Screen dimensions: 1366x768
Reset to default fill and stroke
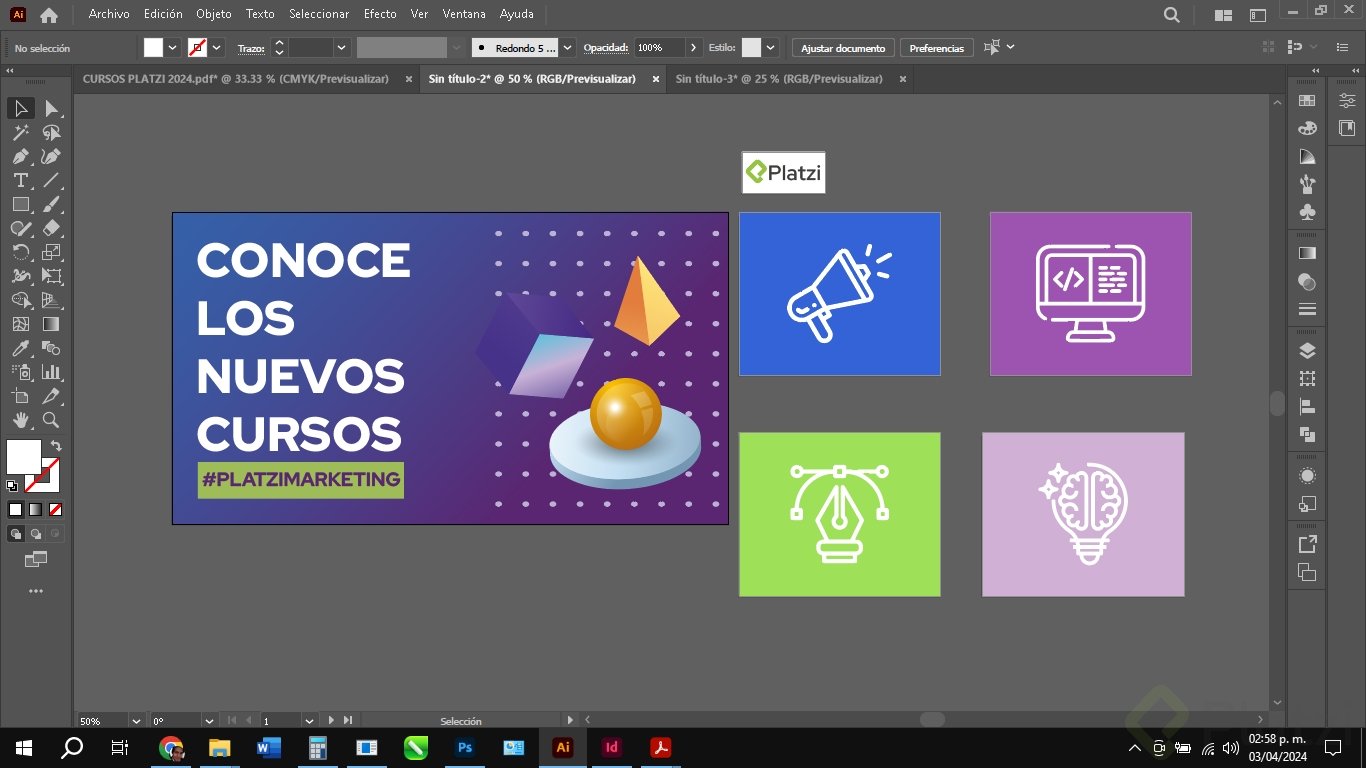(12, 486)
